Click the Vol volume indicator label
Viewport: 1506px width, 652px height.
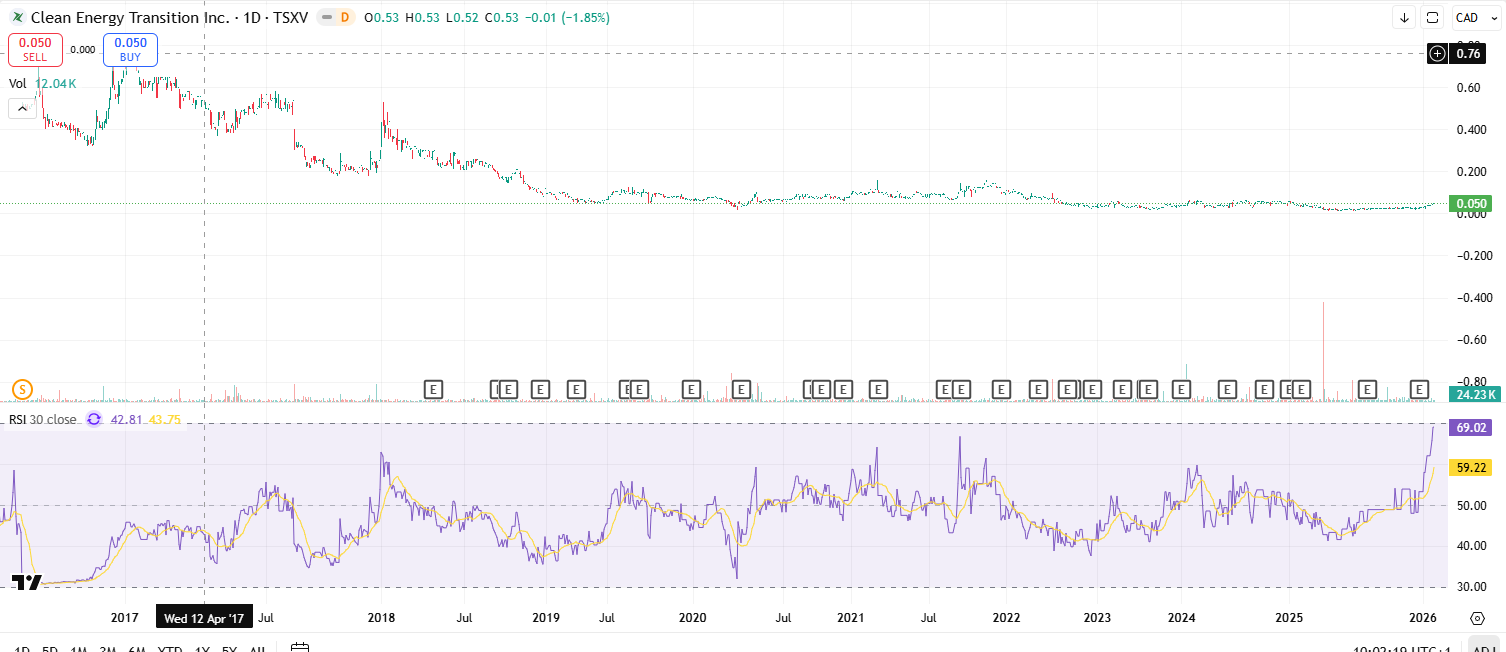[18, 84]
